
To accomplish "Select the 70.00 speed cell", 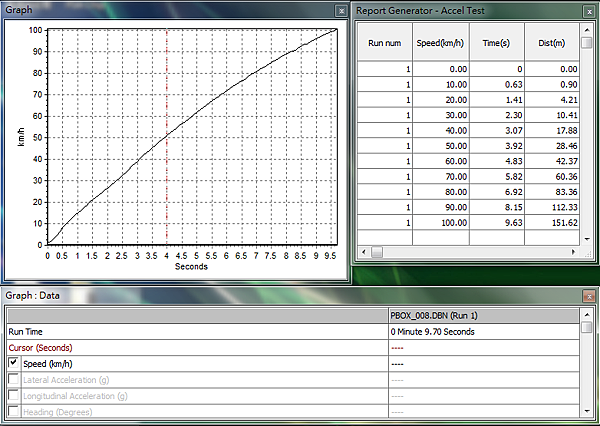I will pos(441,176).
